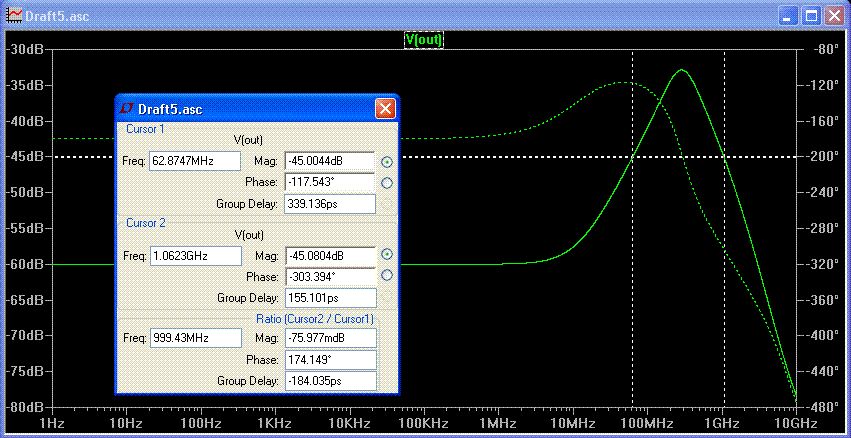The image size is (851, 438).
Task: Click the LTspice icon in cursor dialog title bar
Action: pos(128,108)
